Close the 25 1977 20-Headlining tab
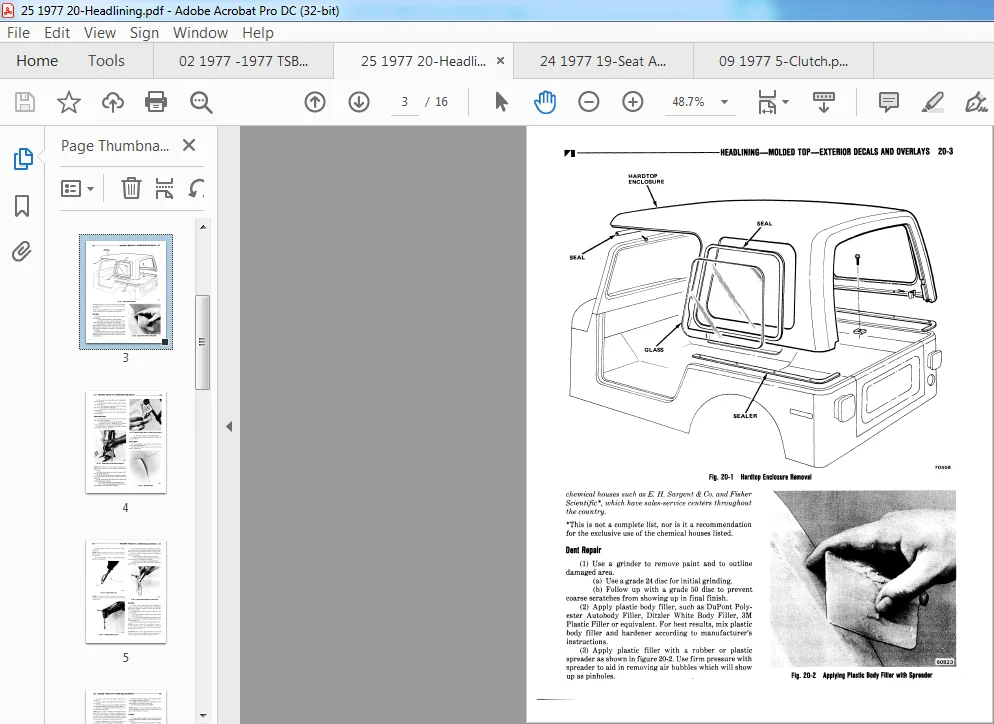The width and height of the screenshot is (994, 724). [x=500, y=61]
